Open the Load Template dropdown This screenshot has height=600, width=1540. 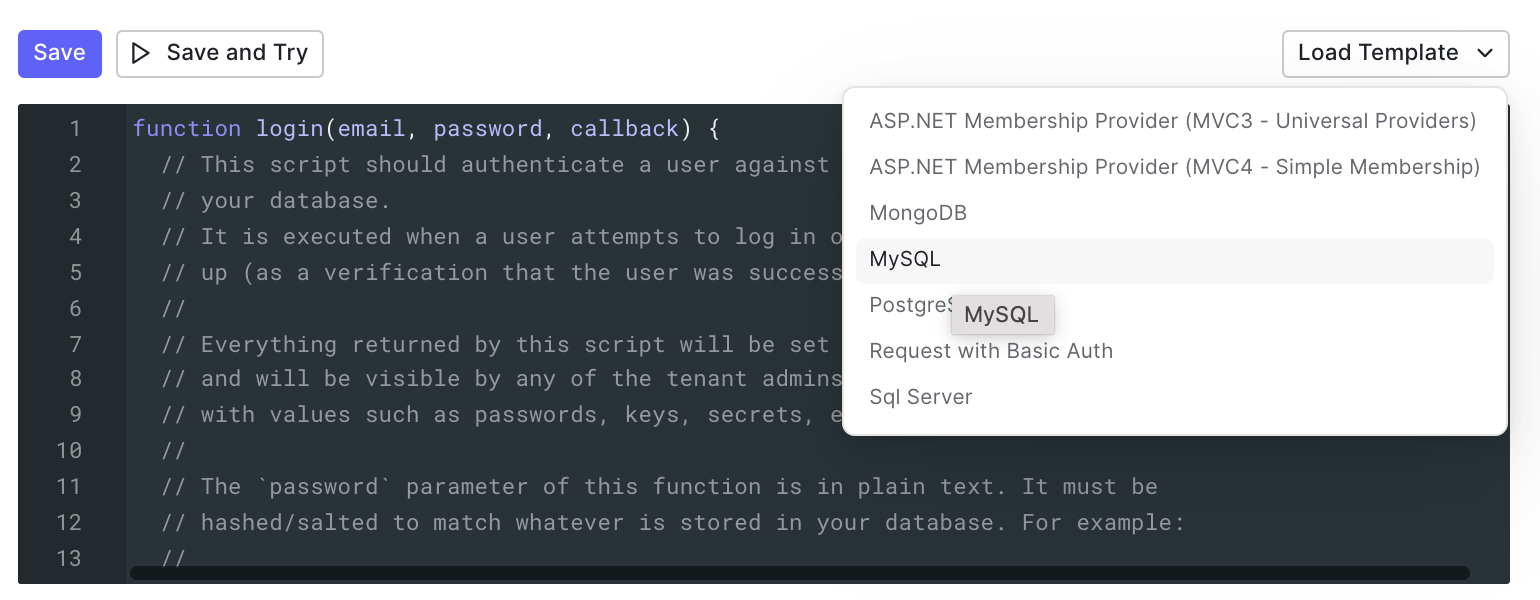coord(1395,53)
